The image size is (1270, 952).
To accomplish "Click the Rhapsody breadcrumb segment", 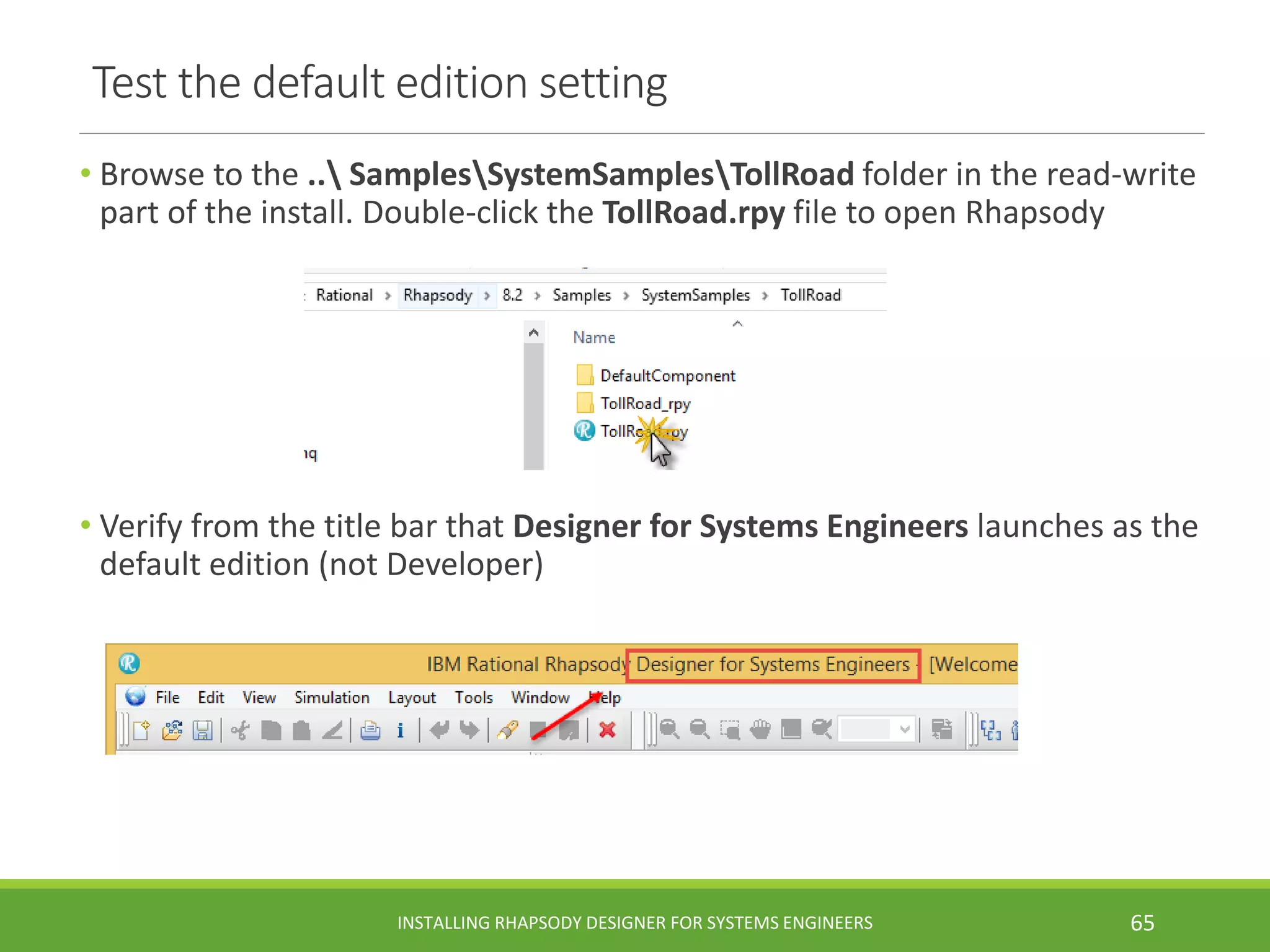I will click(438, 296).
